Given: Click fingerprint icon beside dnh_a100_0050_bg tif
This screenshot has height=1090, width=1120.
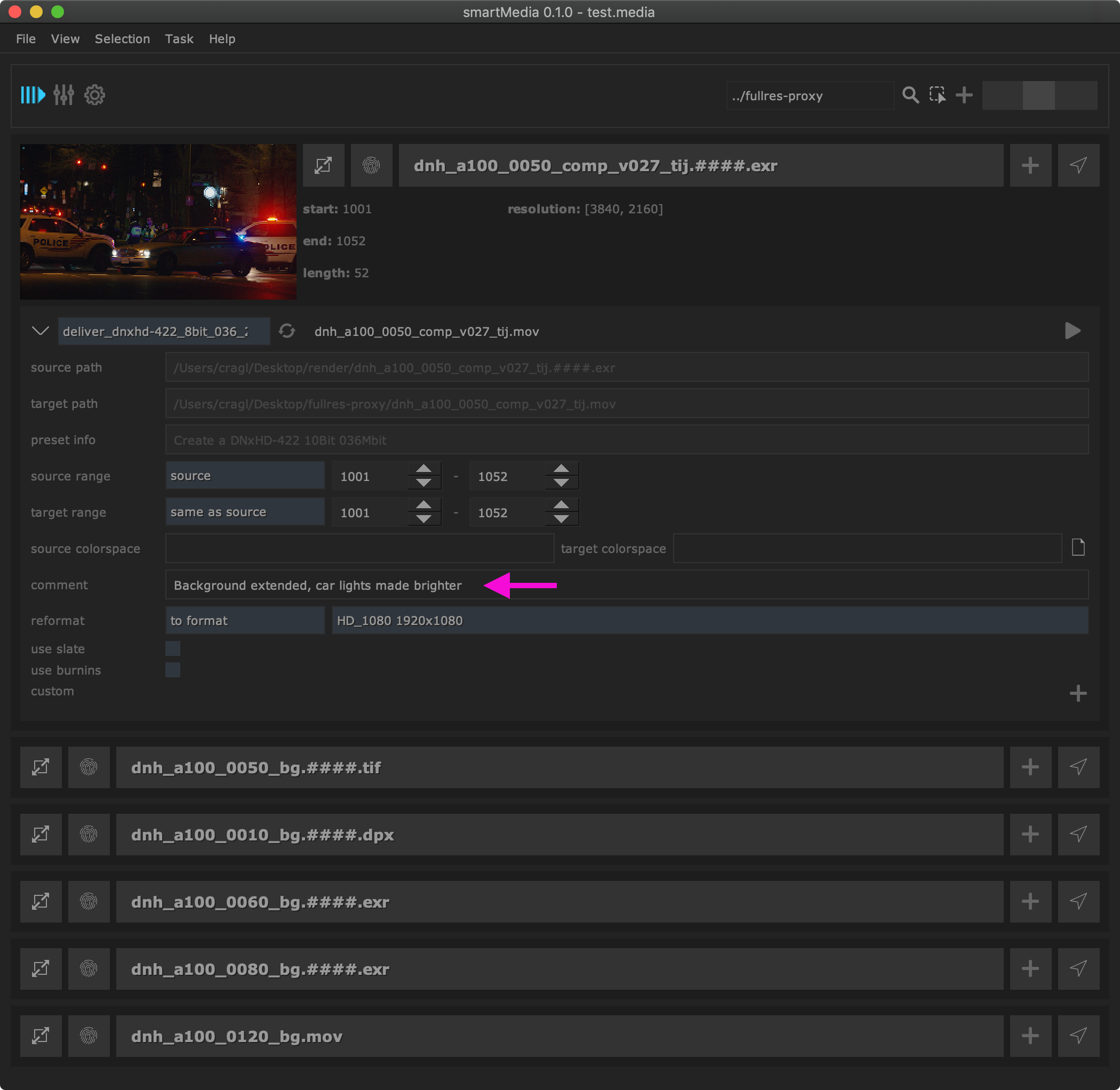Looking at the screenshot, I should click(x=89, y=767).
